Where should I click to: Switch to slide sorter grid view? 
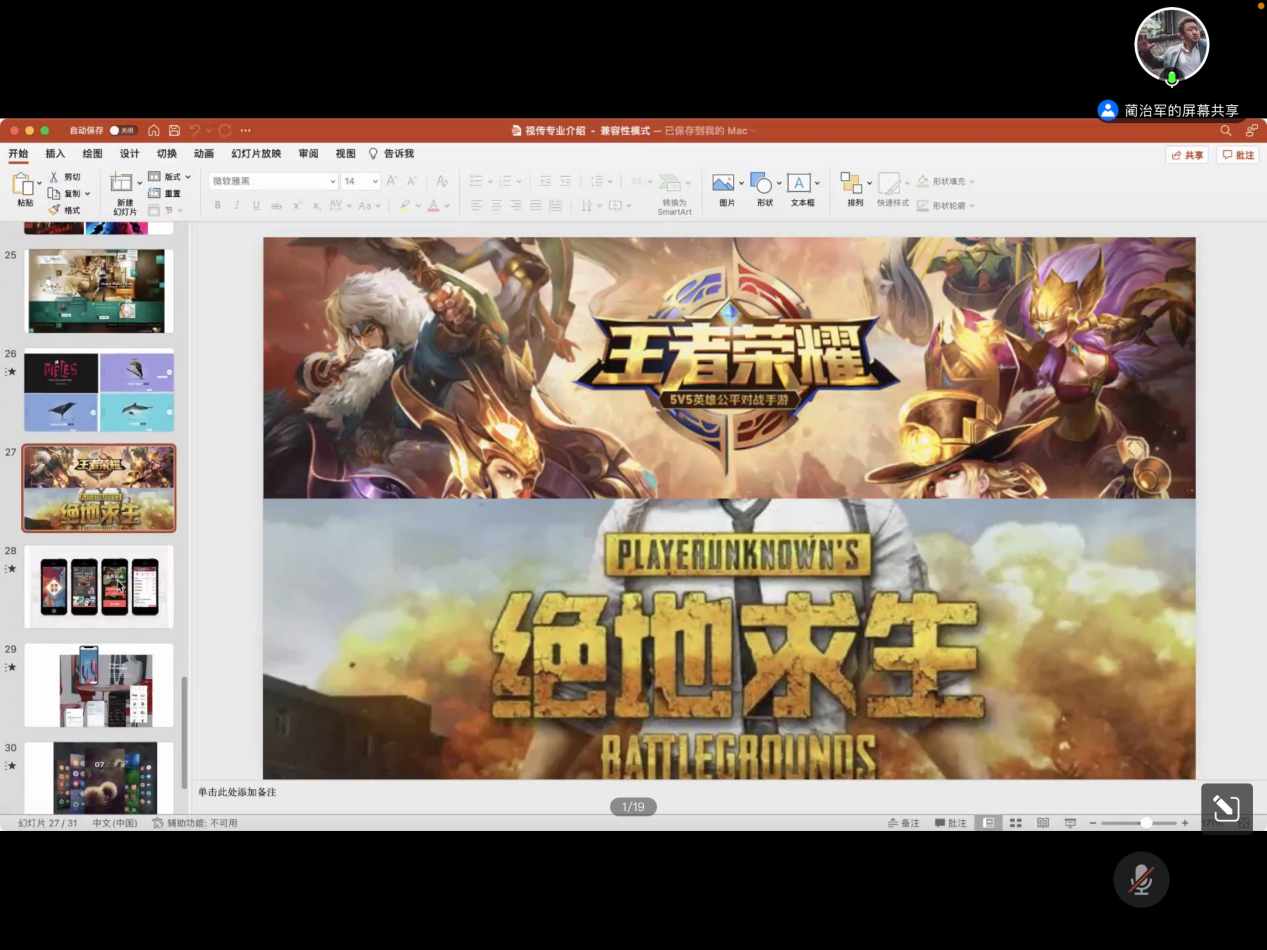[1015, 823]
